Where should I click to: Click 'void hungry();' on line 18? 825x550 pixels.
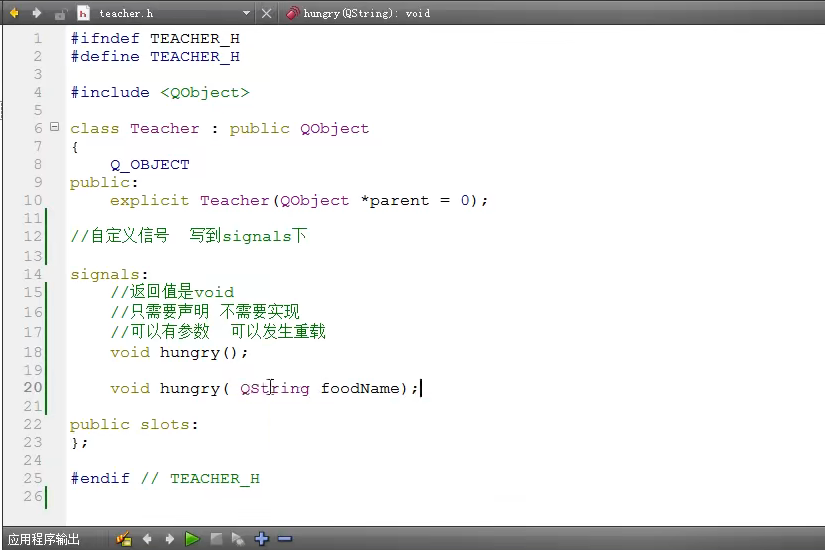tap(179, 353)
